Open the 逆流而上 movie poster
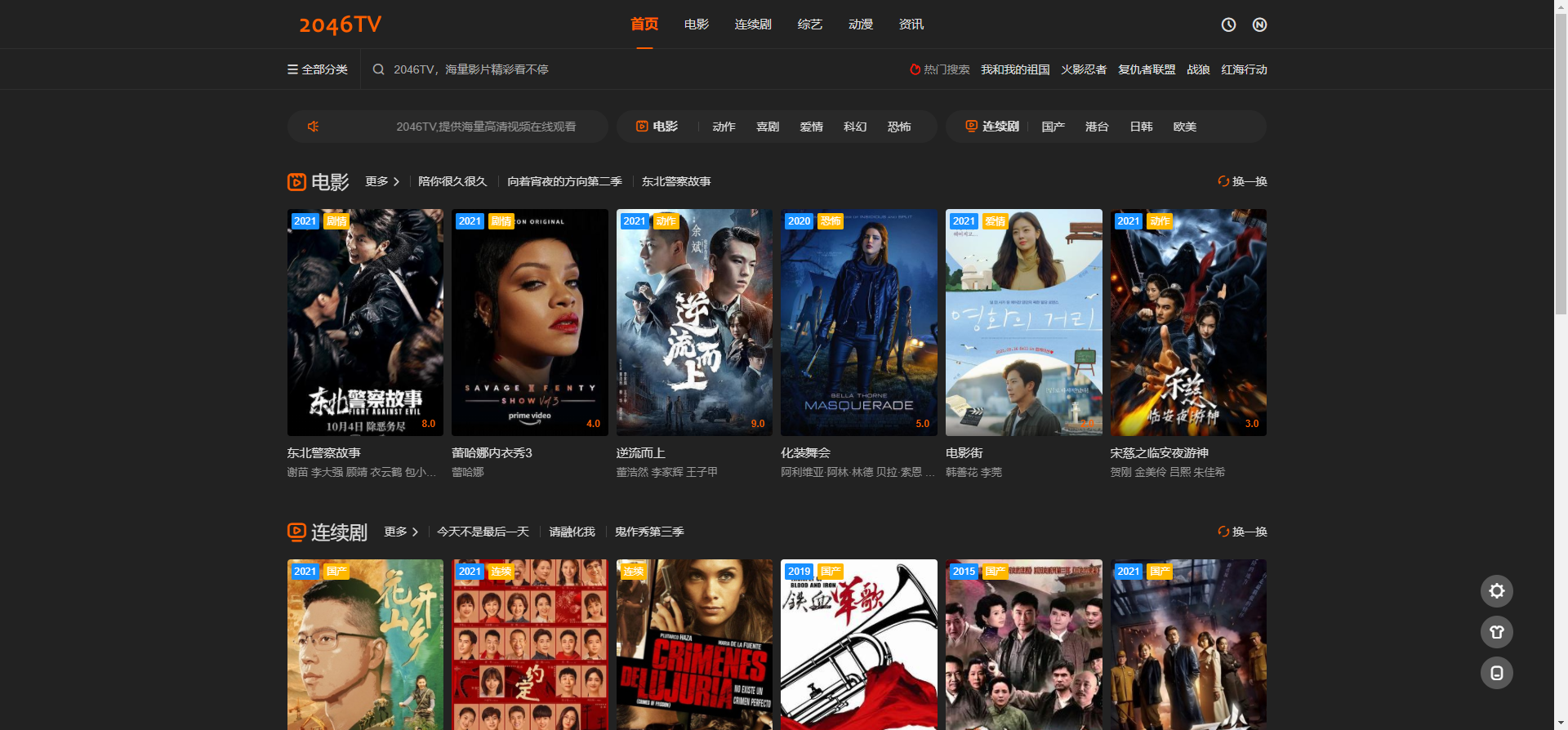1568x730 pixels. 694,323
